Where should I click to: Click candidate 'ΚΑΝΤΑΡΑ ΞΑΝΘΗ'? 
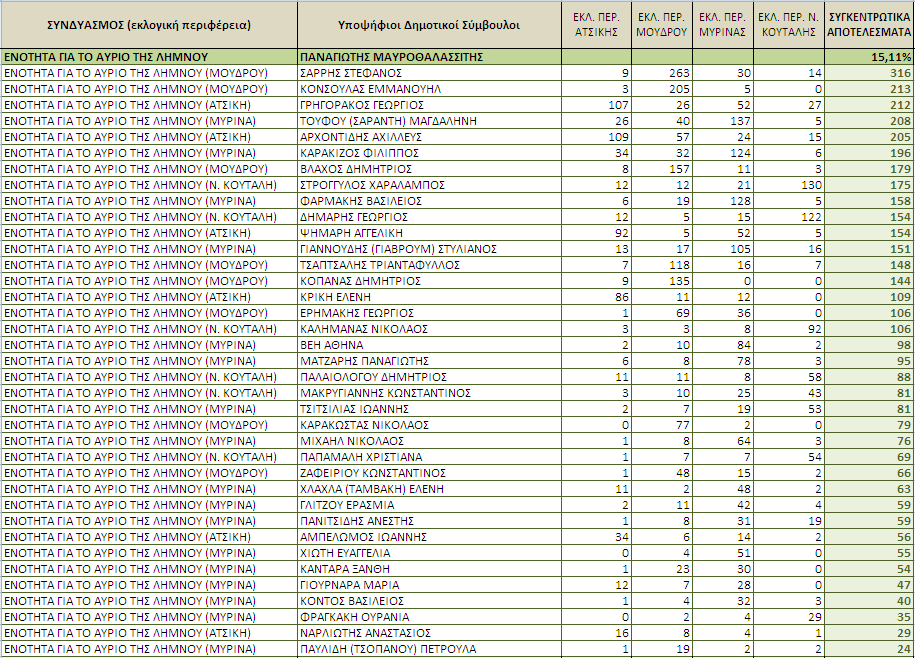coord(344,569)
